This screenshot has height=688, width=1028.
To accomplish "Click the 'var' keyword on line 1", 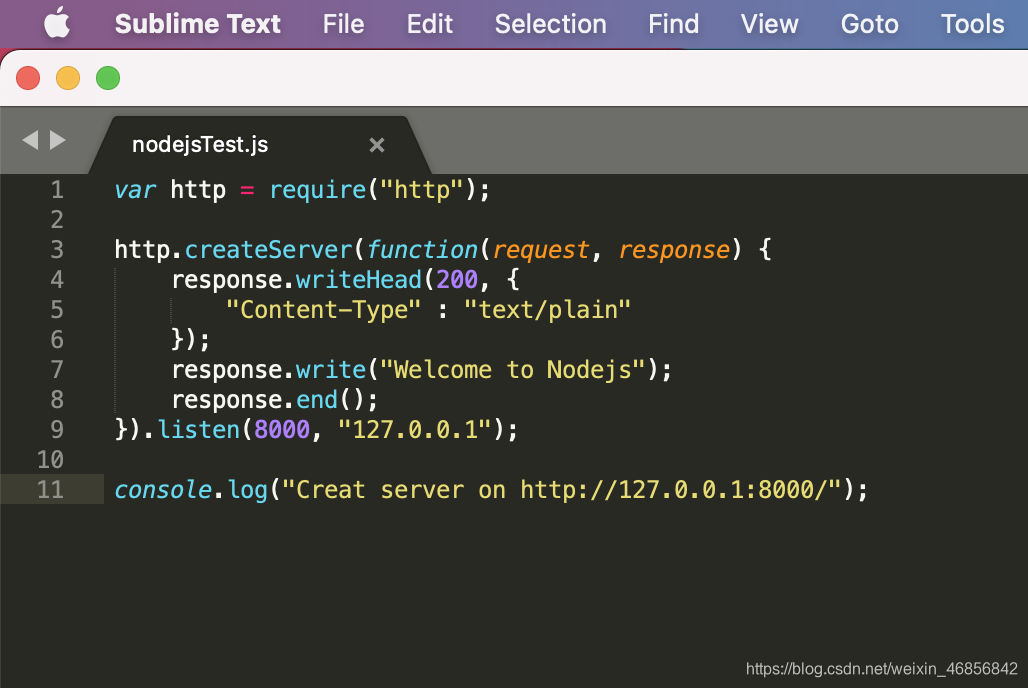I will [135, 190].
